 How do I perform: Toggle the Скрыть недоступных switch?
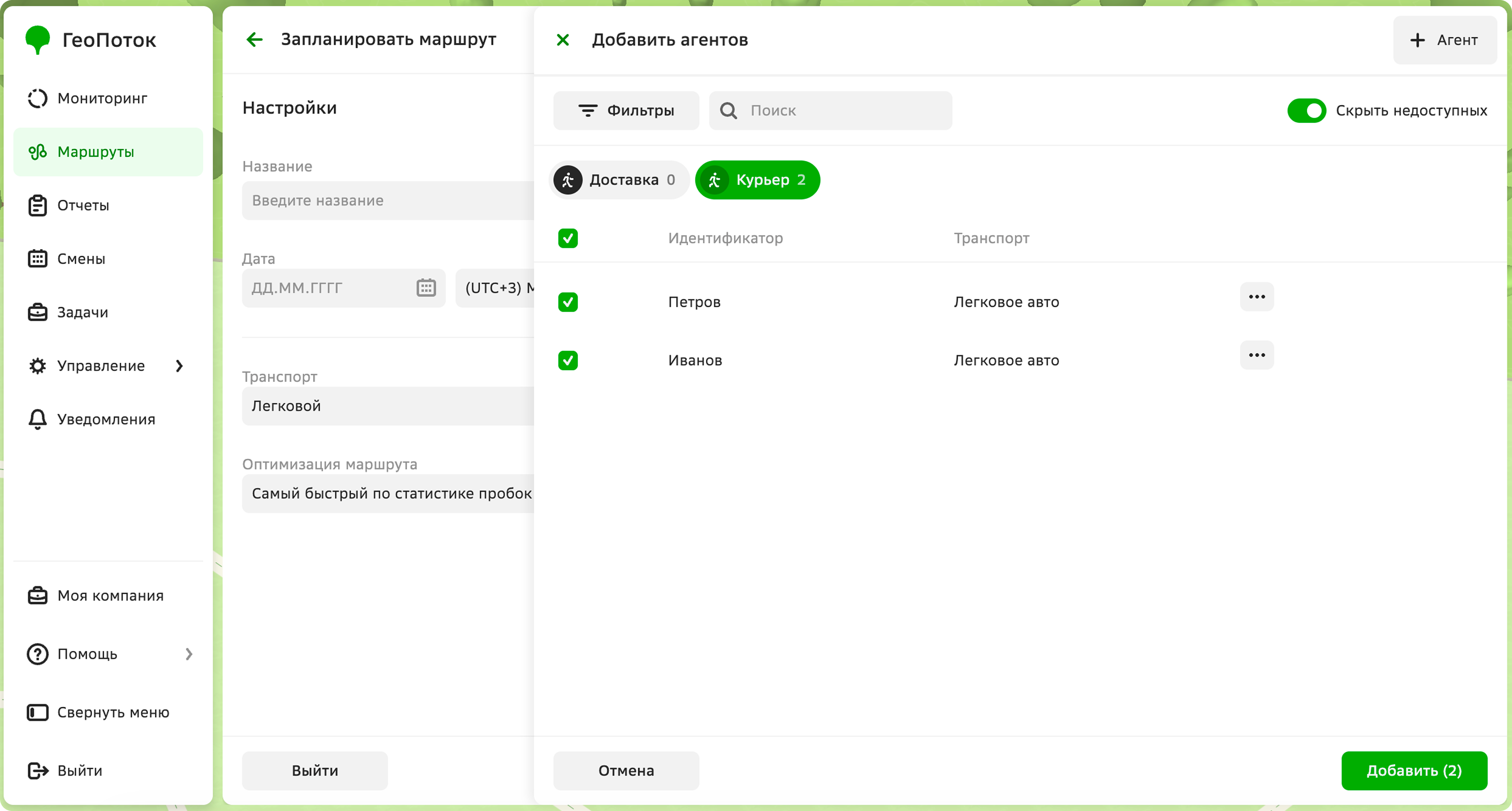[x=1306, y=110]
